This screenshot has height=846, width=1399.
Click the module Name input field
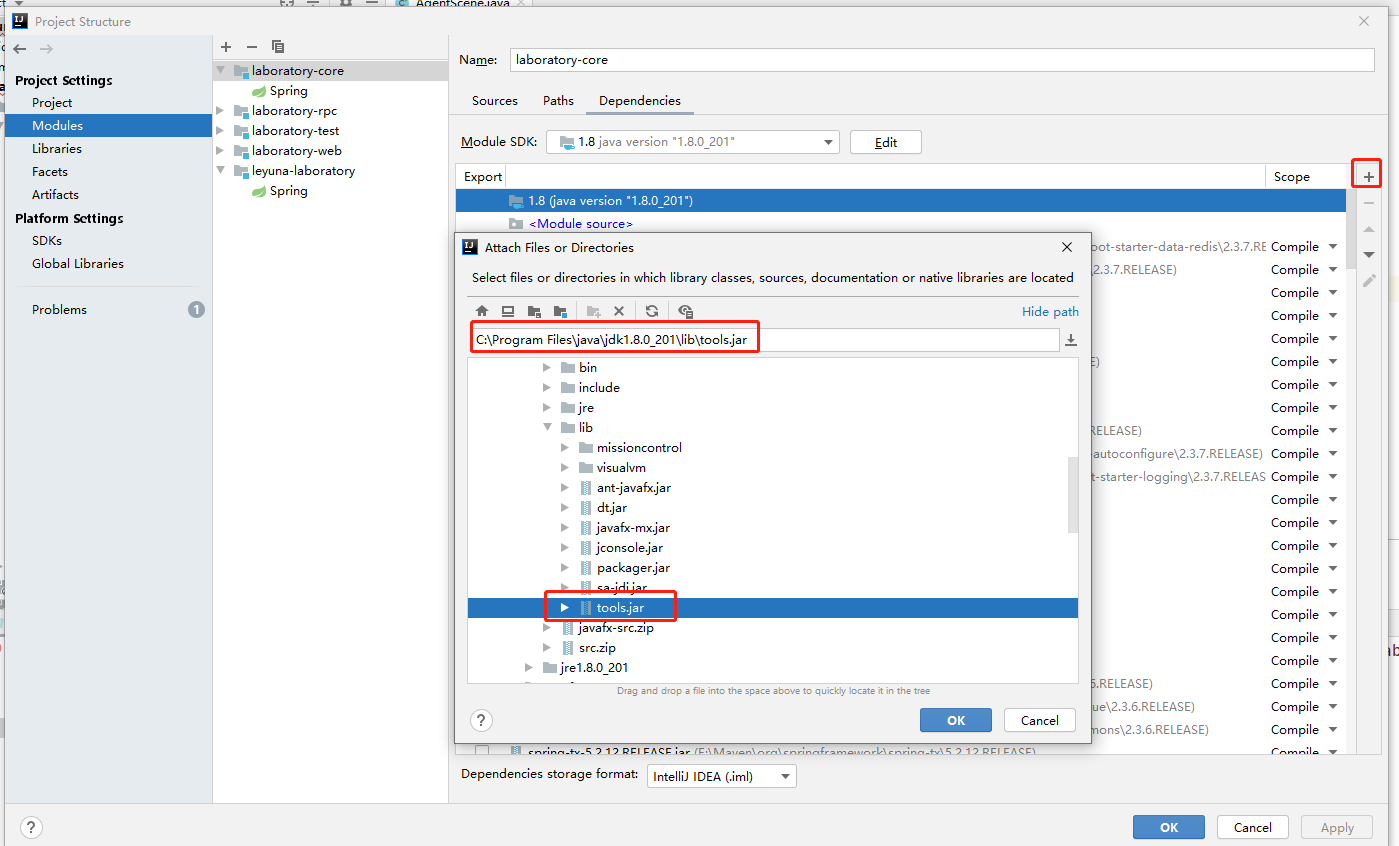point(942,60)
